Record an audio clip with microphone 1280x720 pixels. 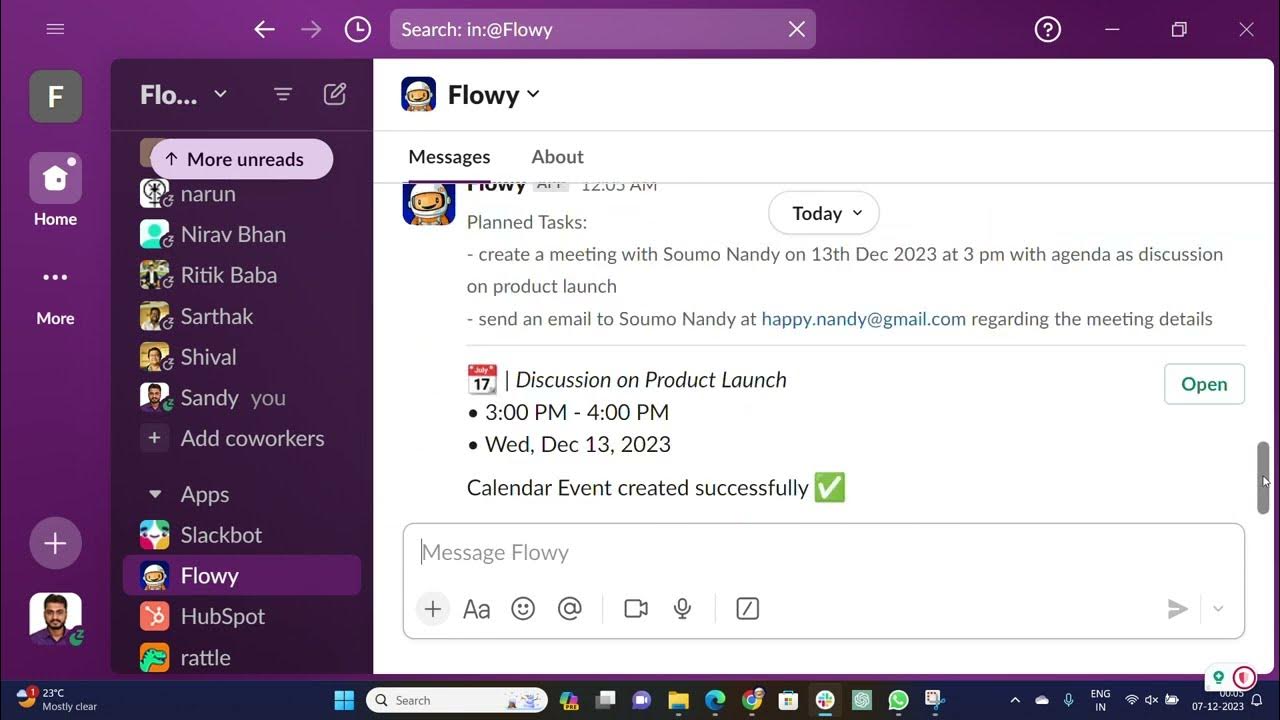(x=683, y=608)
